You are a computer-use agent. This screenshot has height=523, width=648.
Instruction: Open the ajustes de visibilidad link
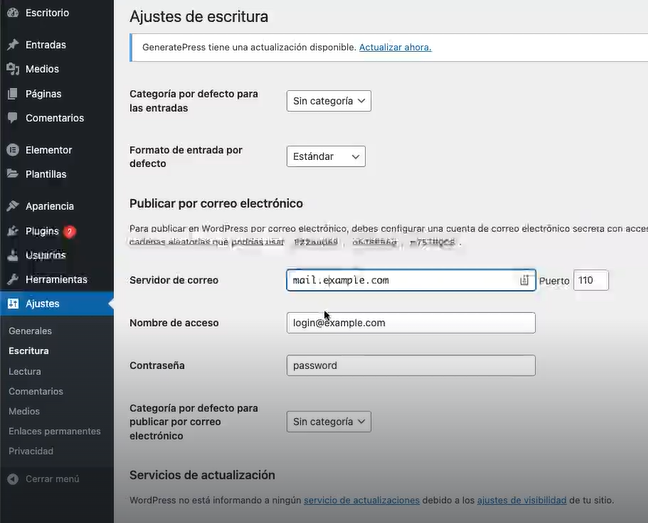[x=522, y=500]
